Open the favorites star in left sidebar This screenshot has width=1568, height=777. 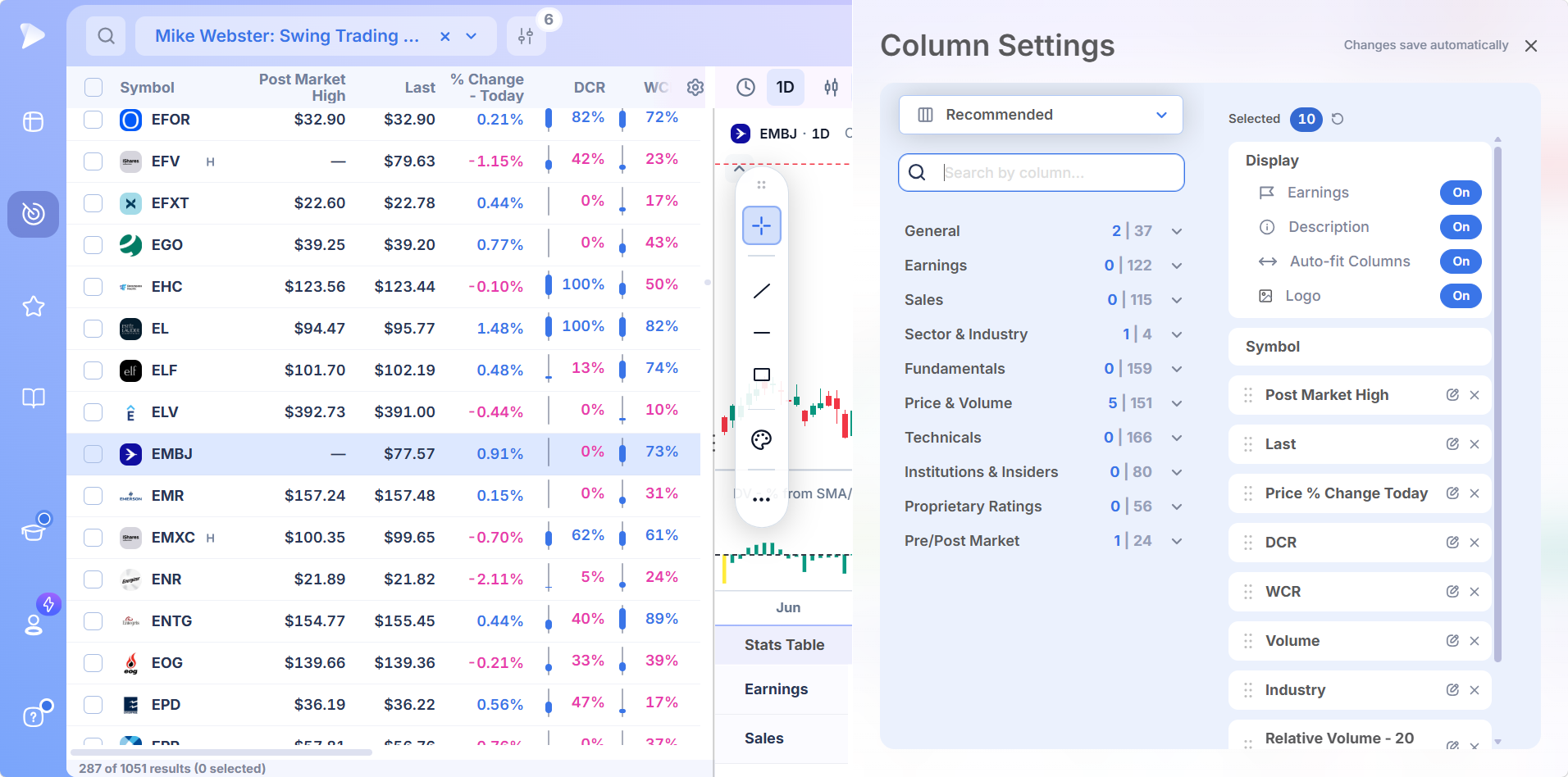[x=33, y=307]
